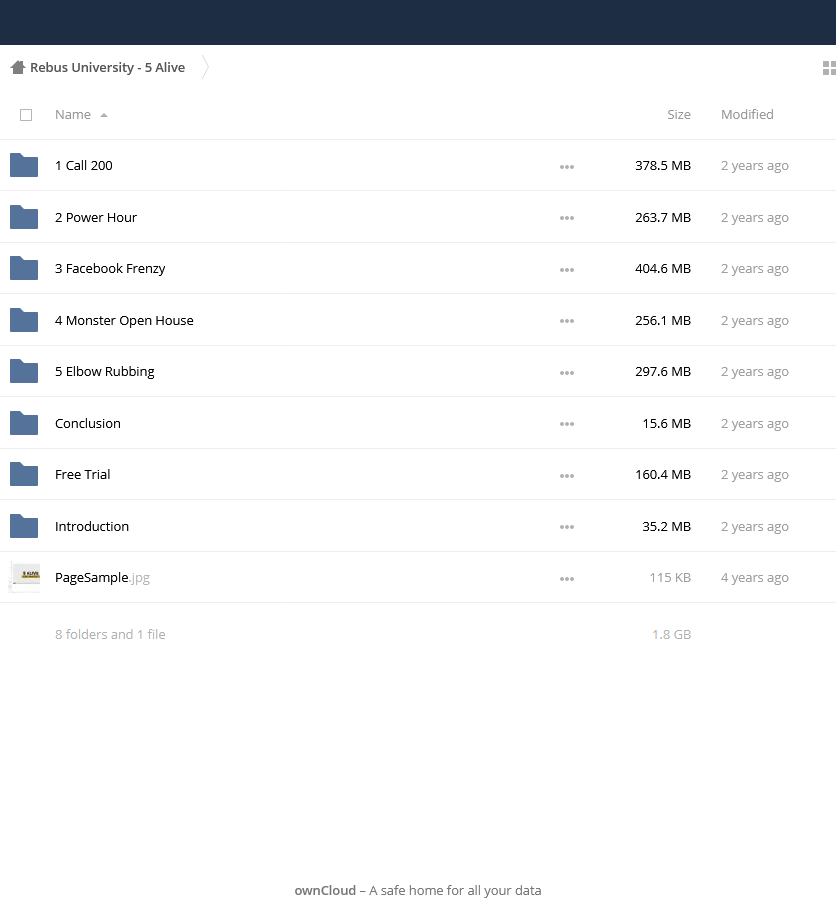The image size is (836, 920).
Task: Open more actions for 5 Elbow Rubbing
Action: [x=567, y=373]
